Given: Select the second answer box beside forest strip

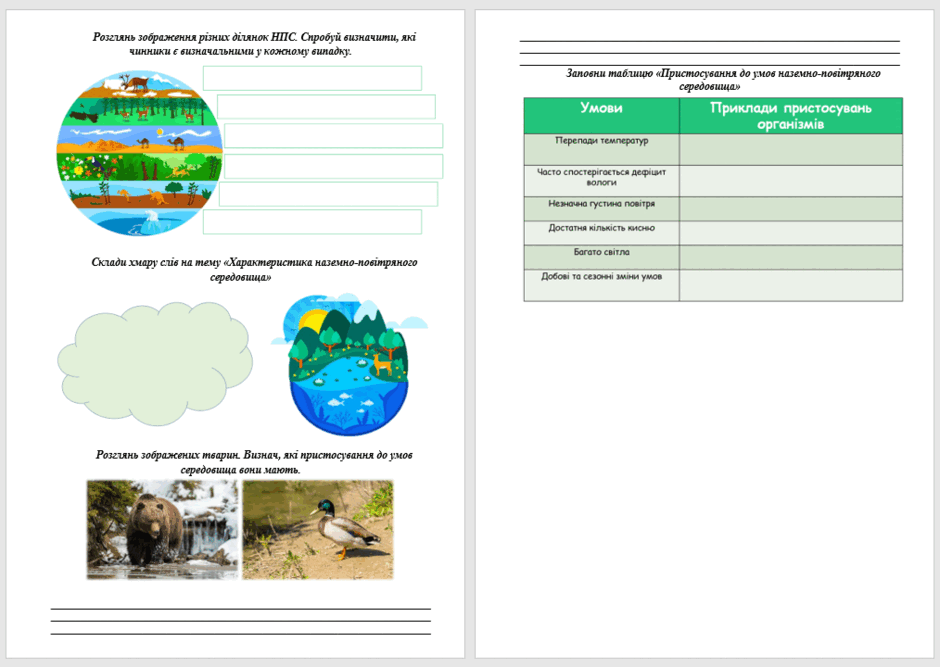Looking at the screenshot, I should pos(326,107).
